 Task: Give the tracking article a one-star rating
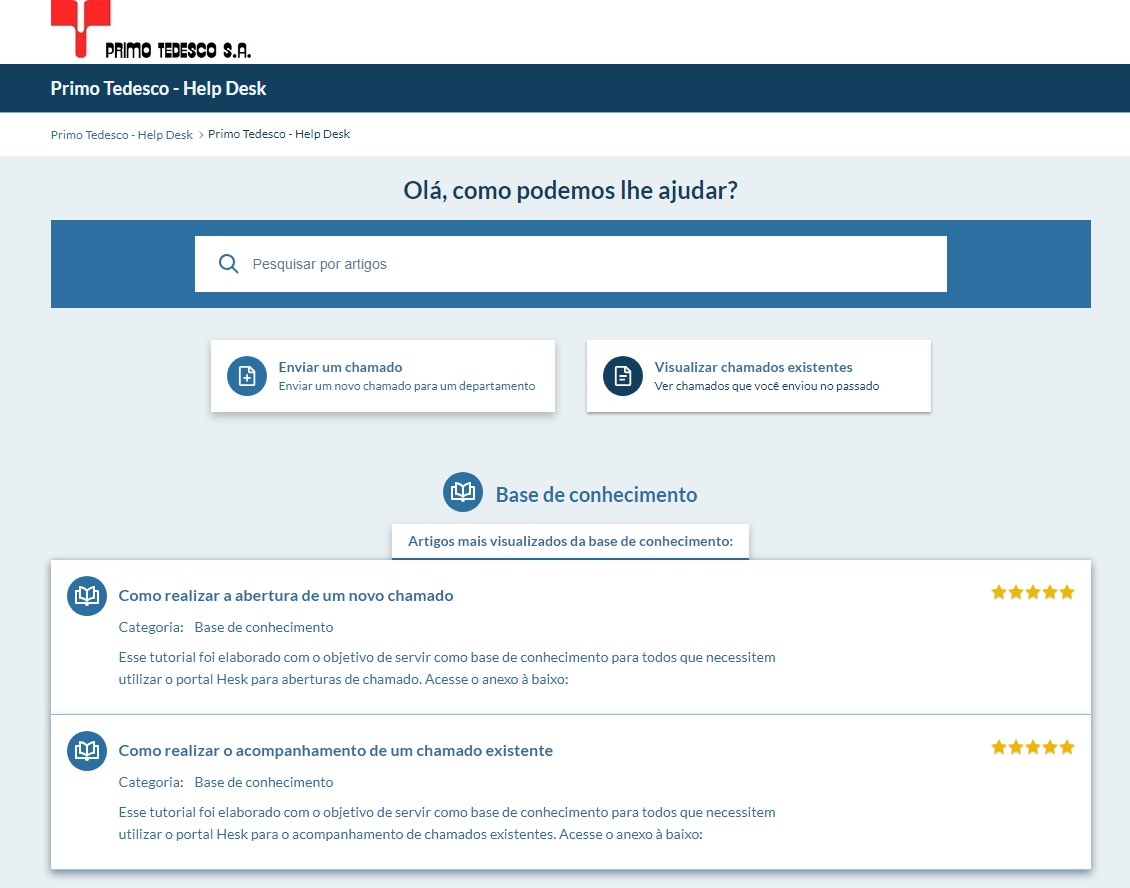coord(998,746)
